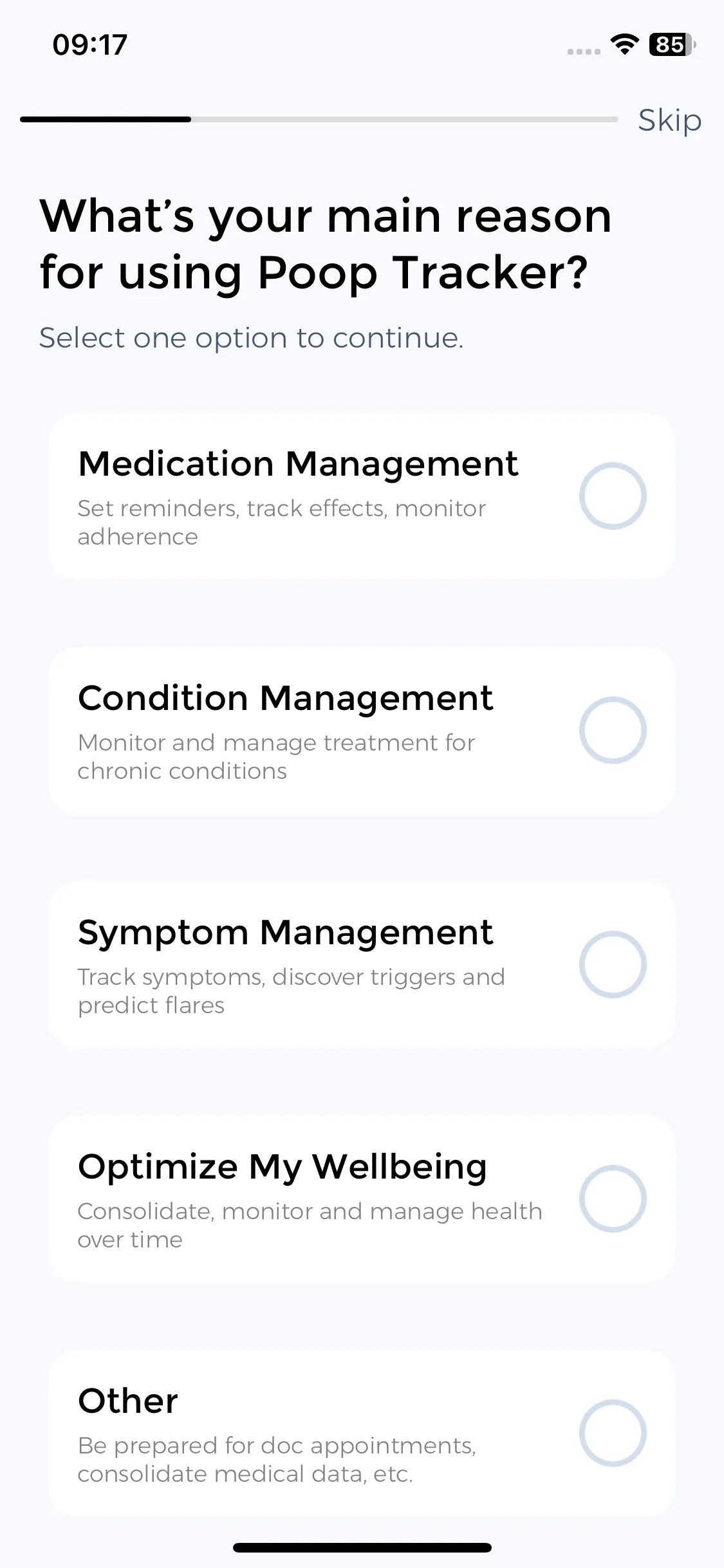Screen dimensions: 724x1568
Task: Tap the 'Set reminders, track effects' description
Action: [282, 522]
